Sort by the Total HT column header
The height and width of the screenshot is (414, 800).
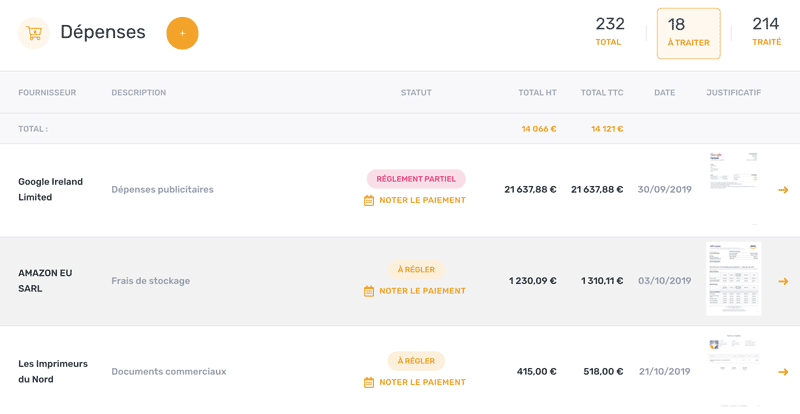537,92
